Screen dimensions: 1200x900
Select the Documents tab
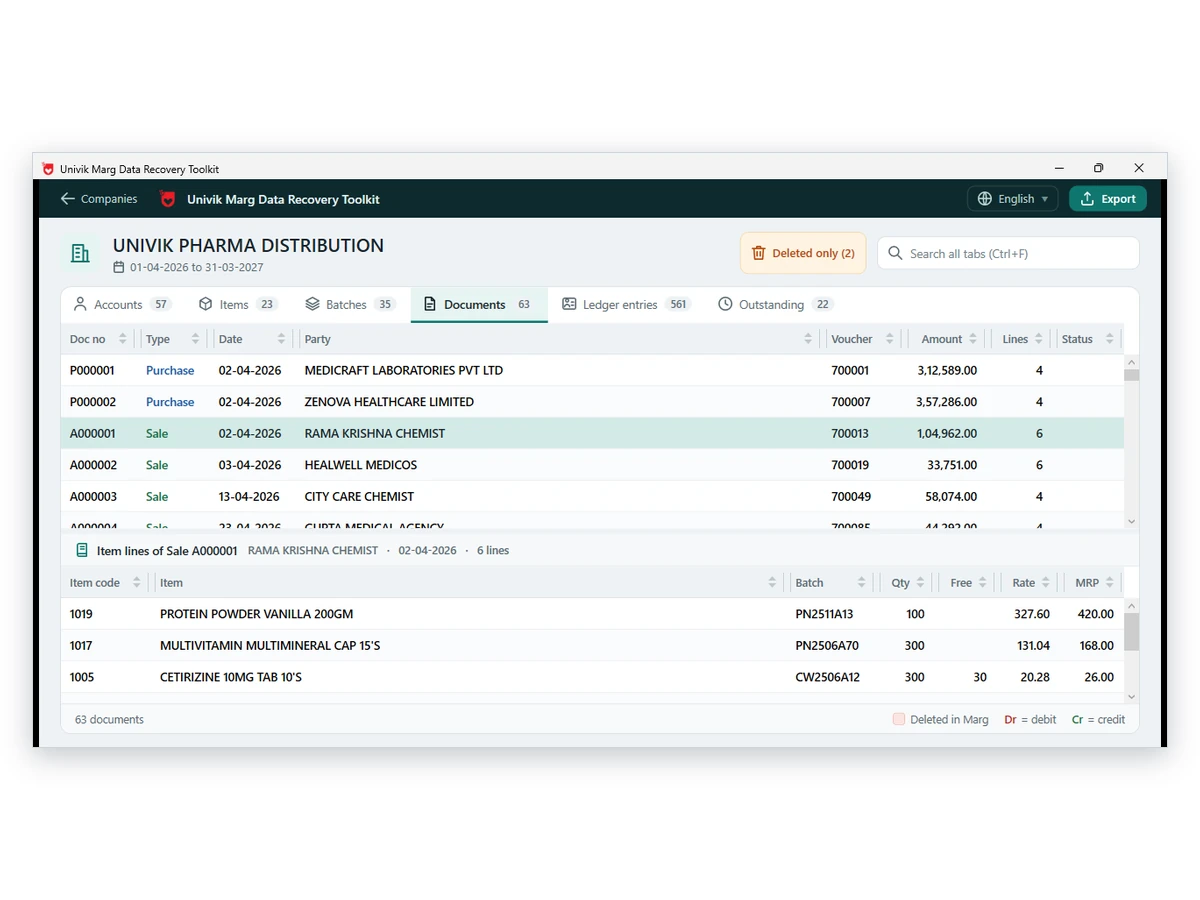(479, 304)
